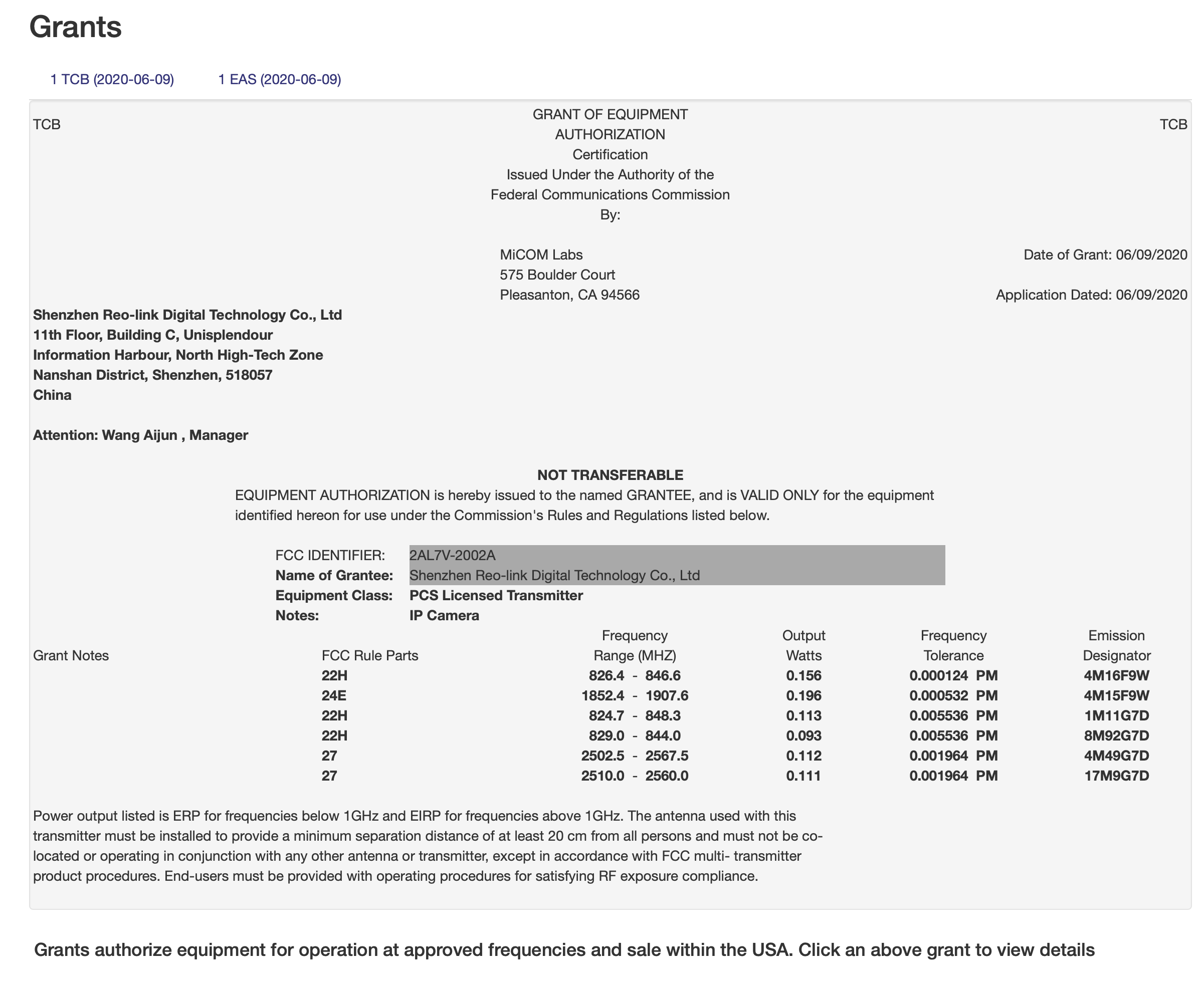Click frequency range 2510.0 - 2560.0 cell
Image resolution: width=1204 pixels, height=985 pixels.
point(634,776)
